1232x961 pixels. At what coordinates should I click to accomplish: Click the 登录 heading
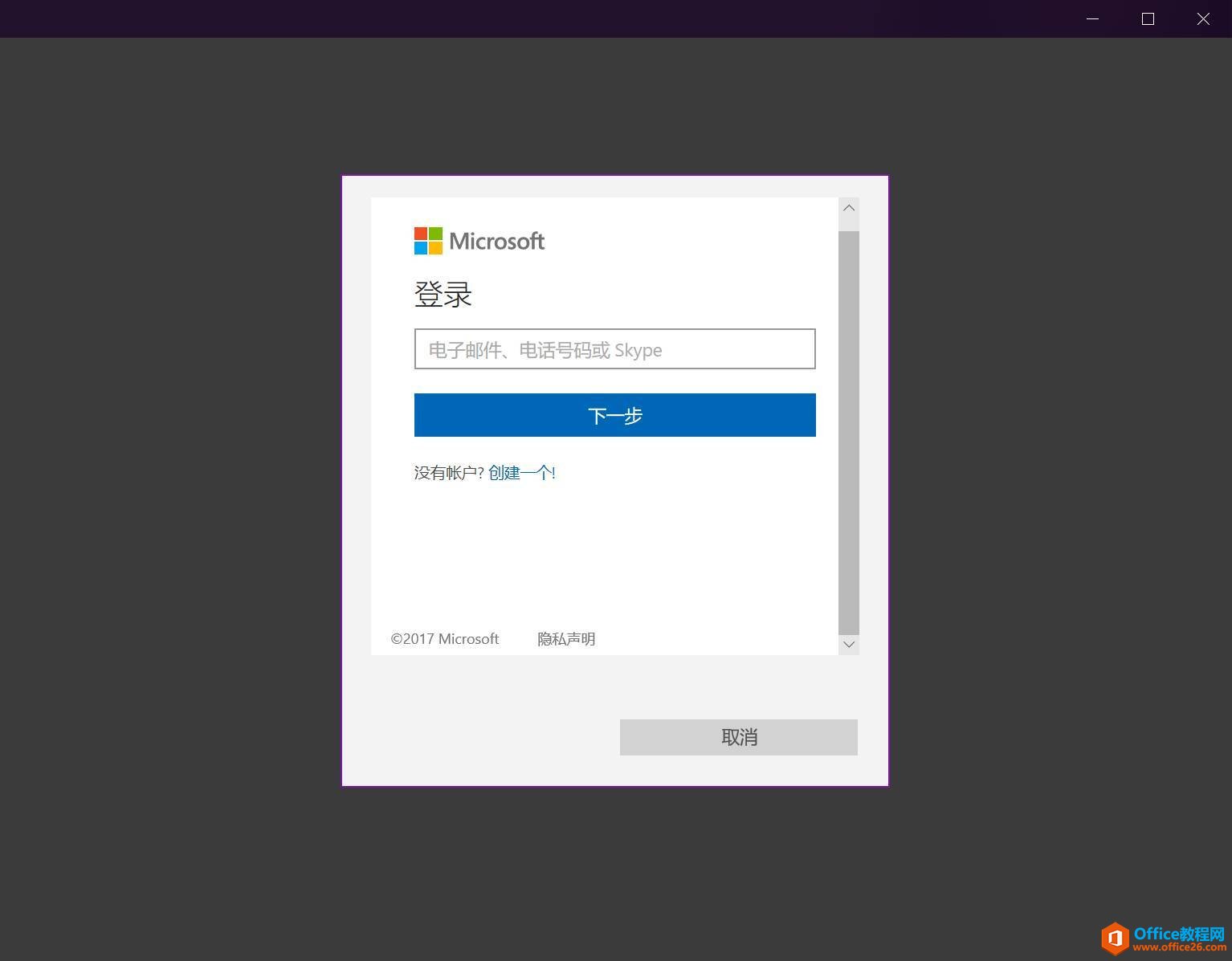coord(443,294)
